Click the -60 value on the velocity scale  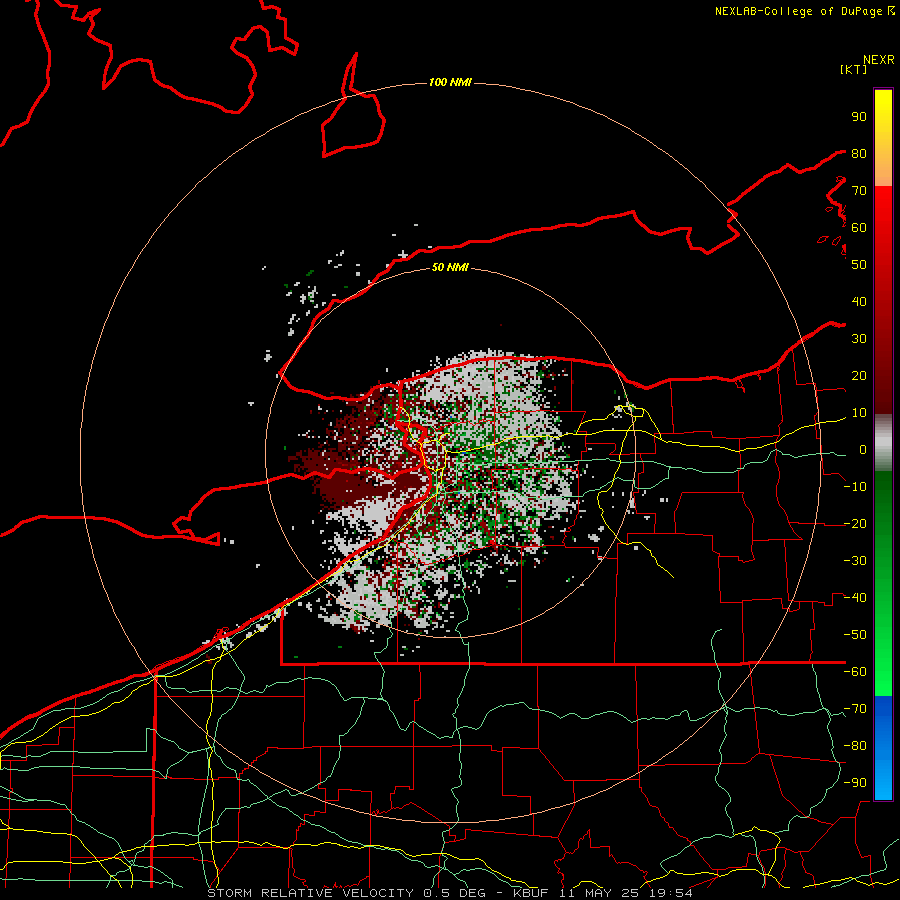click(855, 672)
